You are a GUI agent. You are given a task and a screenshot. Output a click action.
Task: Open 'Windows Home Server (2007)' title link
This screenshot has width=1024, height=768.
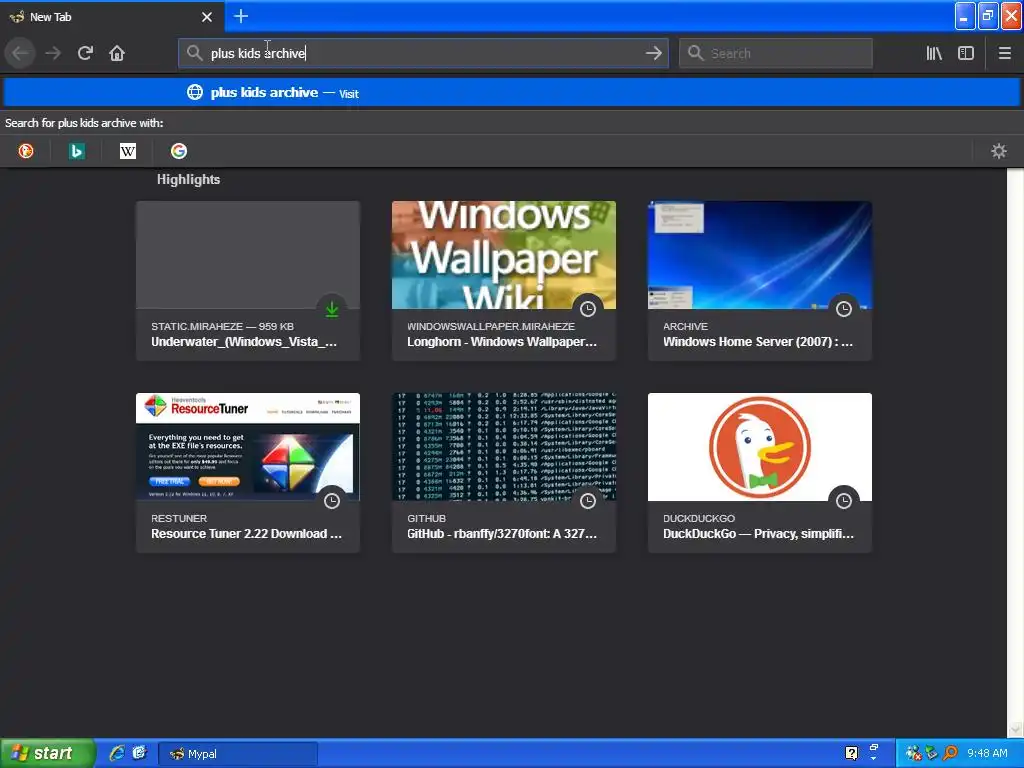(x=758, y=342)
